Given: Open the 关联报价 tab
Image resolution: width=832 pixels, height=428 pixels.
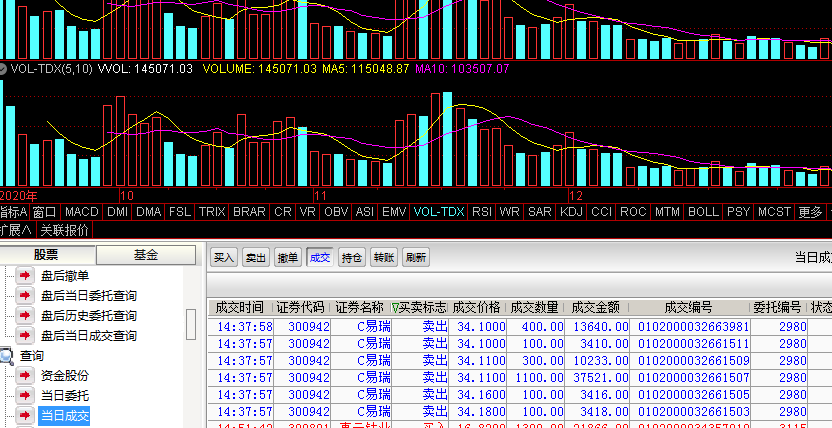Looking at the screenshot, I should coord(64,230).
